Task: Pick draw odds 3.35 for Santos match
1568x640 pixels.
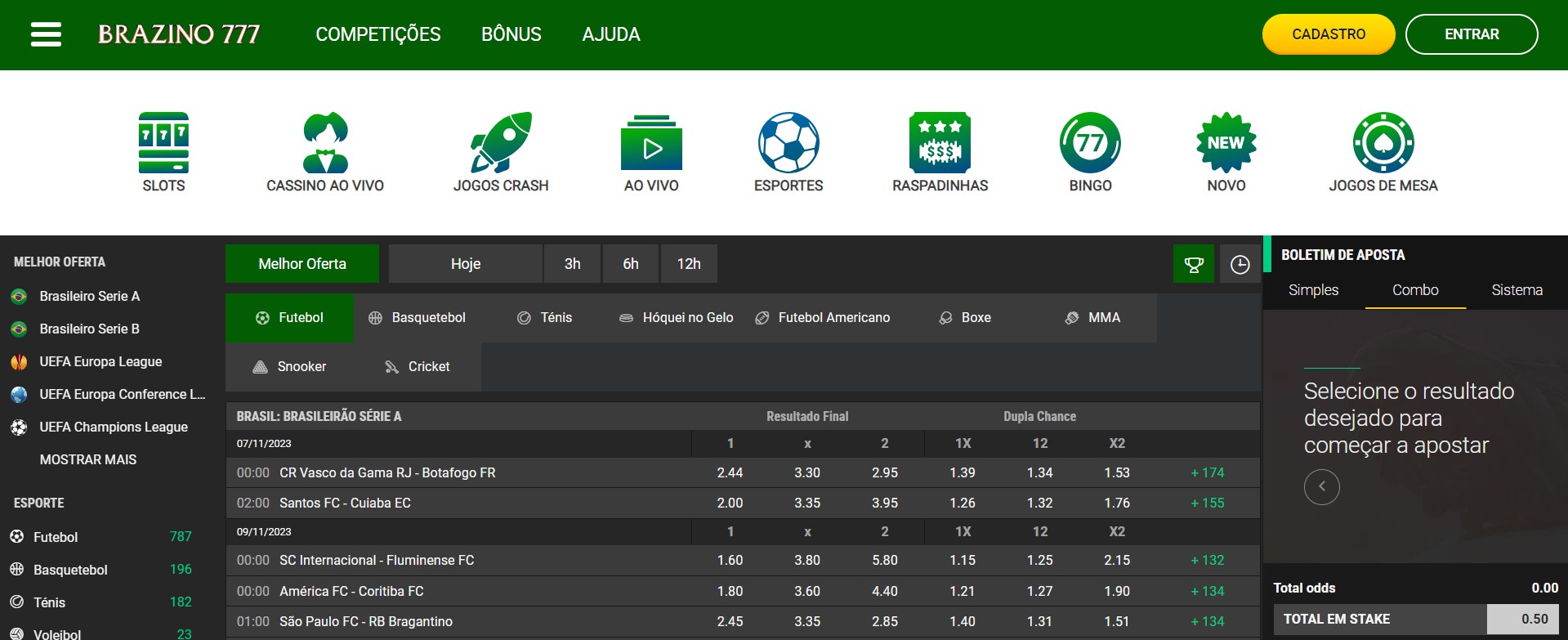Action: click(x=807, y=503)
